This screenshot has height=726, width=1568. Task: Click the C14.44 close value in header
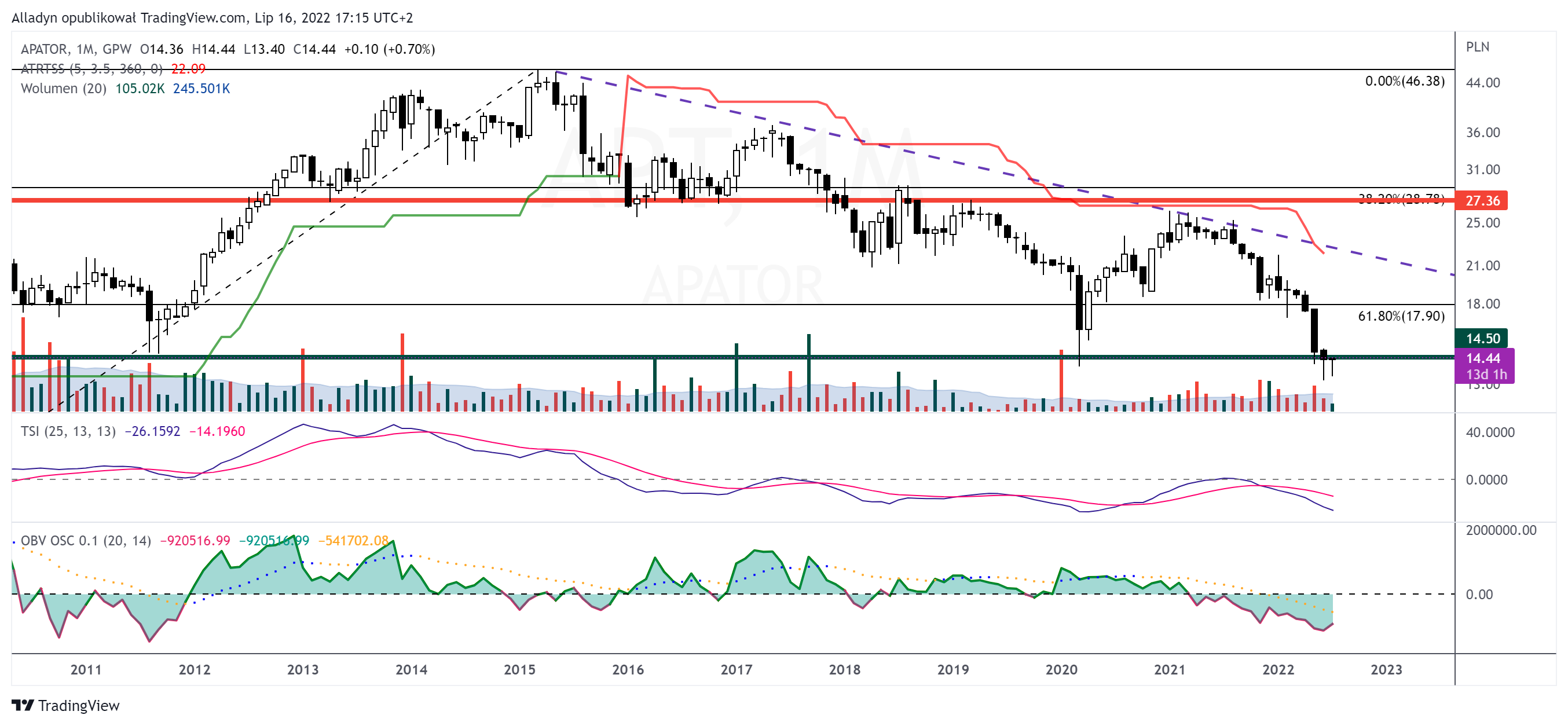click(x=314, y=49)
